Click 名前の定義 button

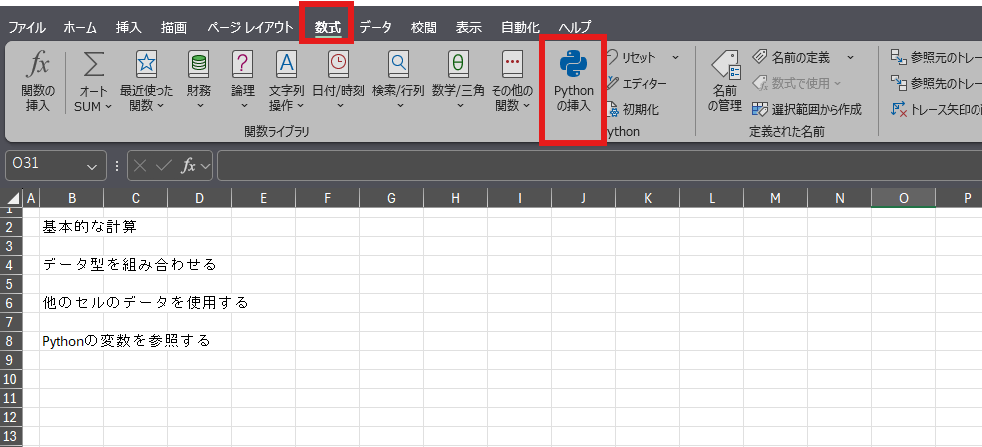(x=791, y=58)
